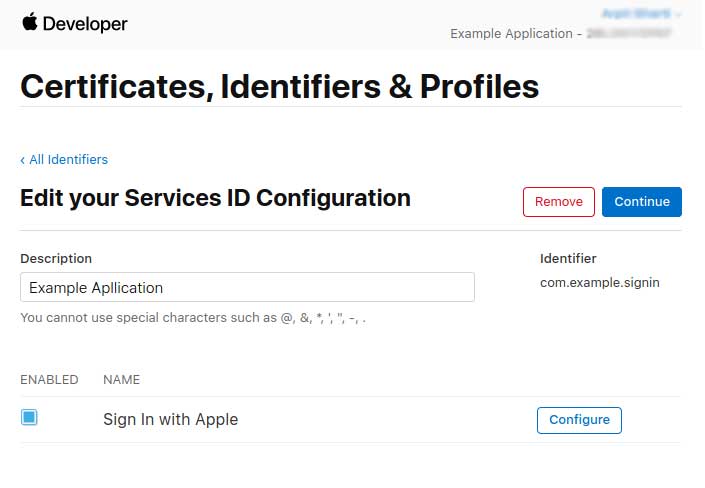Click the Certificates, Identifiers & Profiles title
This screenshot has width=705, height=488.
tap(279, 86)
